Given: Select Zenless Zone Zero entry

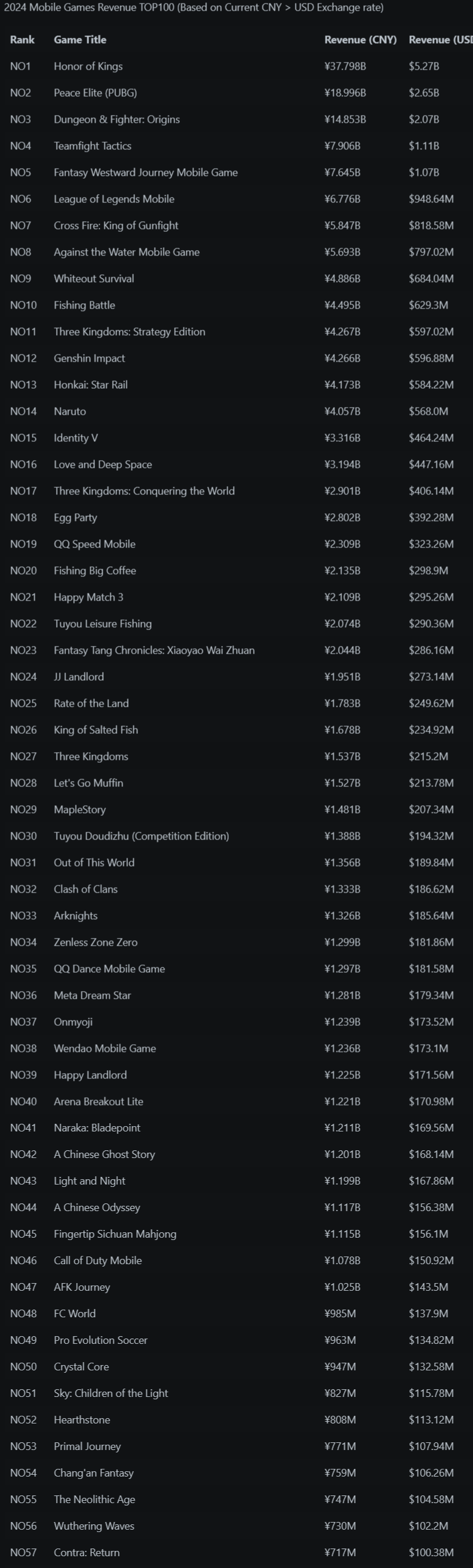Looking at the screenshot, I should [x=96, y=942].
